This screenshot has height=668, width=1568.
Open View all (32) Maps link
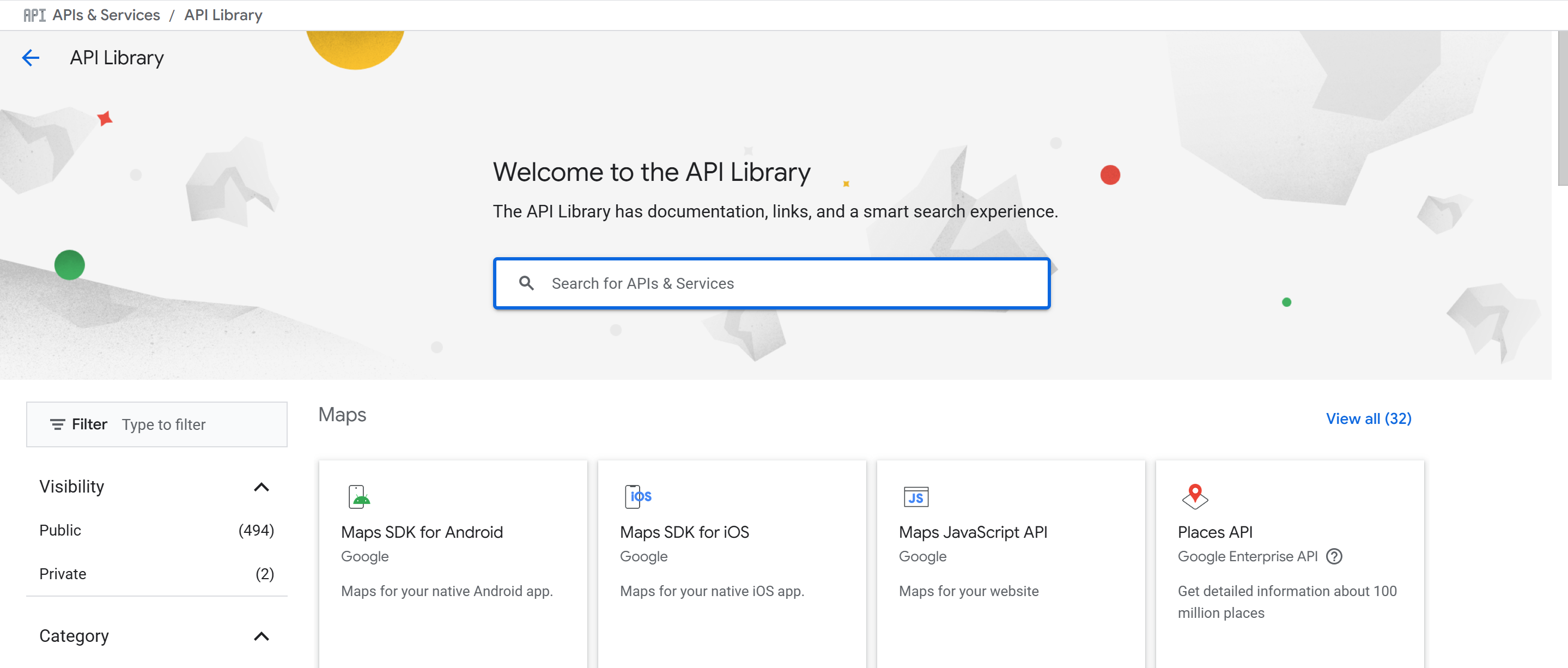coord(1368,418)
